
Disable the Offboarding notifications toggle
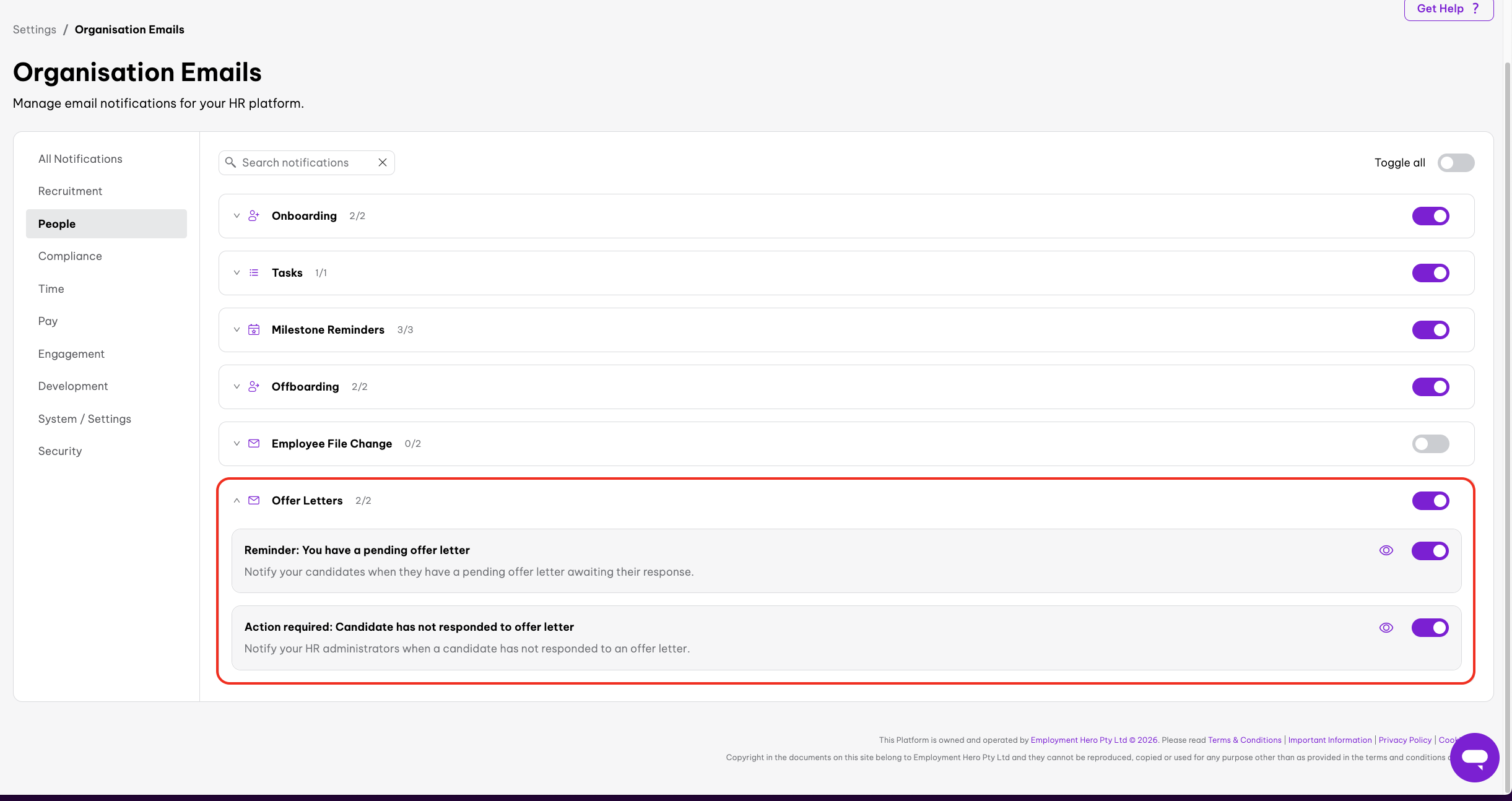coord(1430,386)
